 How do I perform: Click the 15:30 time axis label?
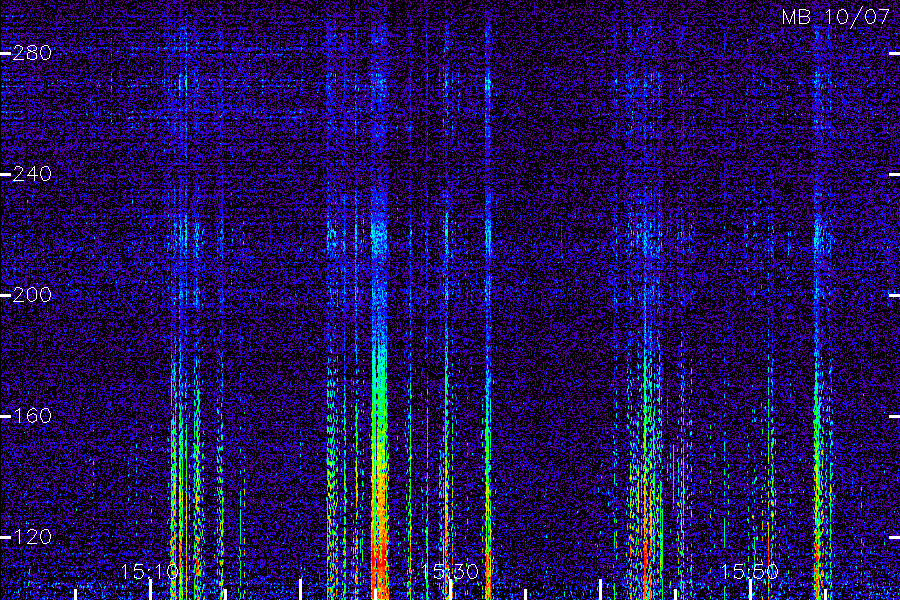click(450, 572)
